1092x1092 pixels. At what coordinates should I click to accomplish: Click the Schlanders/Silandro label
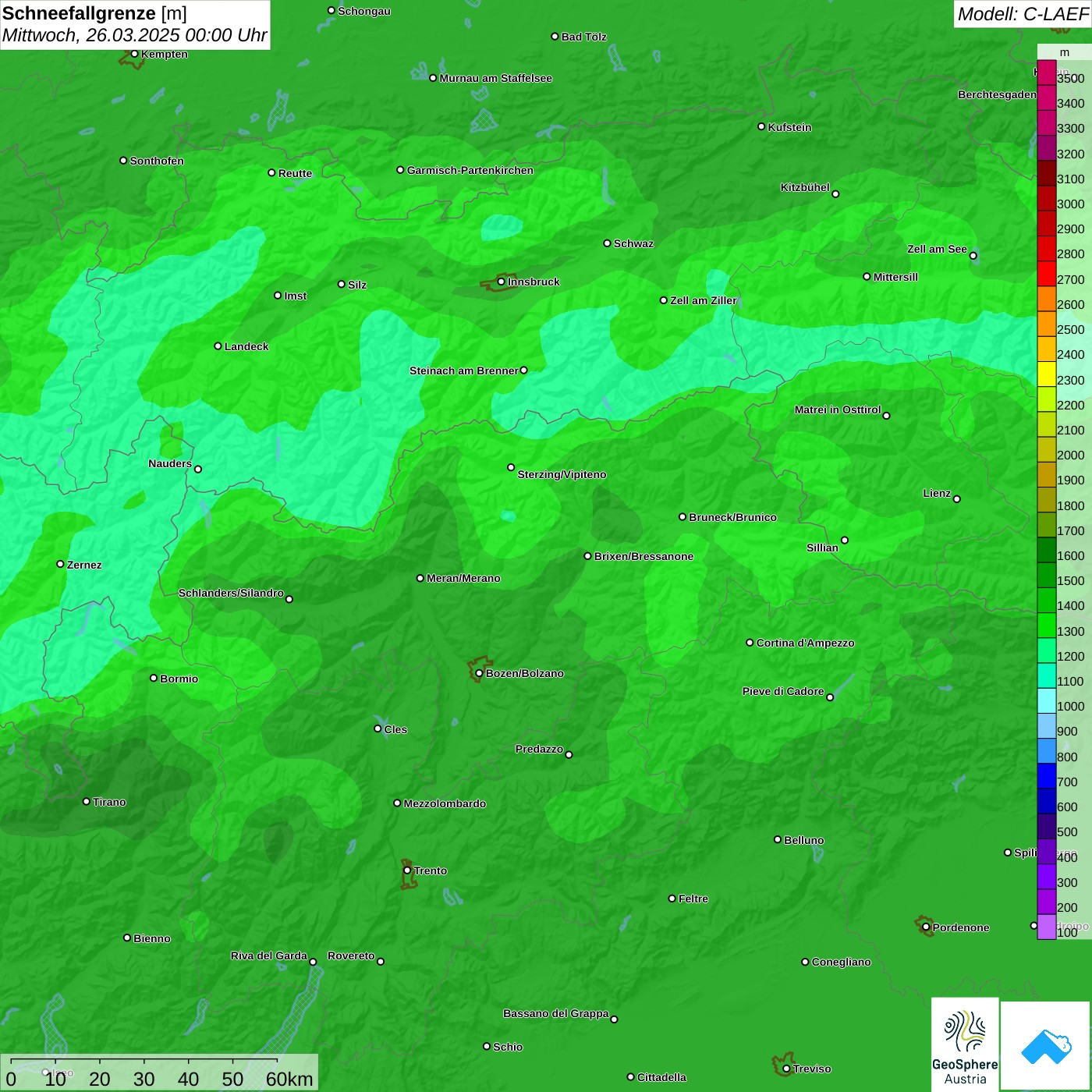pos(231,593)
